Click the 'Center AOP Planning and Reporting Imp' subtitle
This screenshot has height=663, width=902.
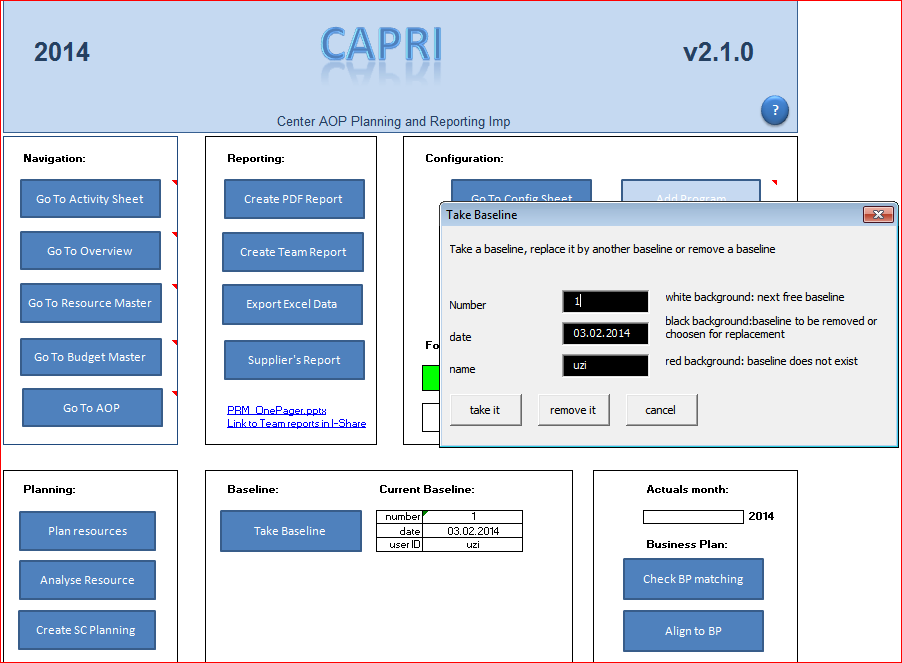pyautogui.click(x=393, y=121)
